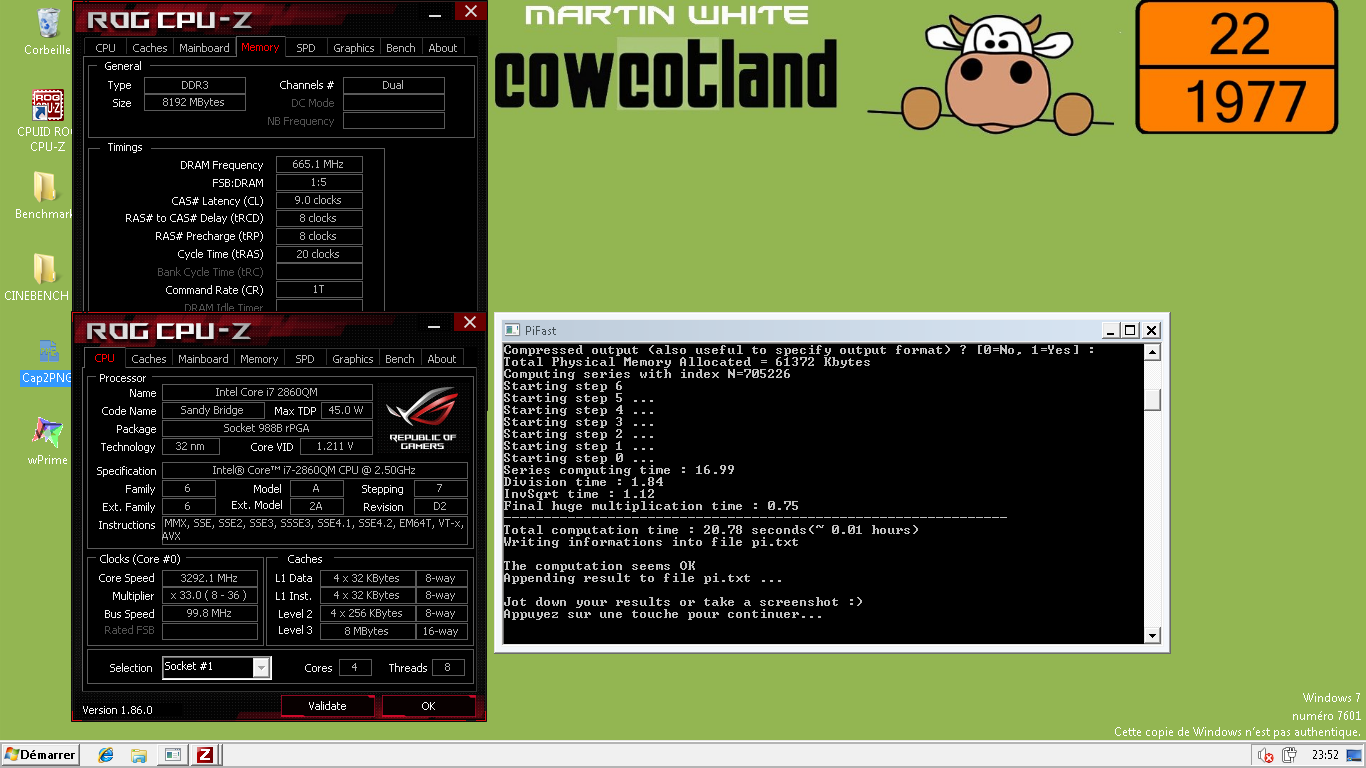This screenshot has width=1366, height=768.
Task: Click Bus Speed value 99.8 MHz
Action: point(209,613)
